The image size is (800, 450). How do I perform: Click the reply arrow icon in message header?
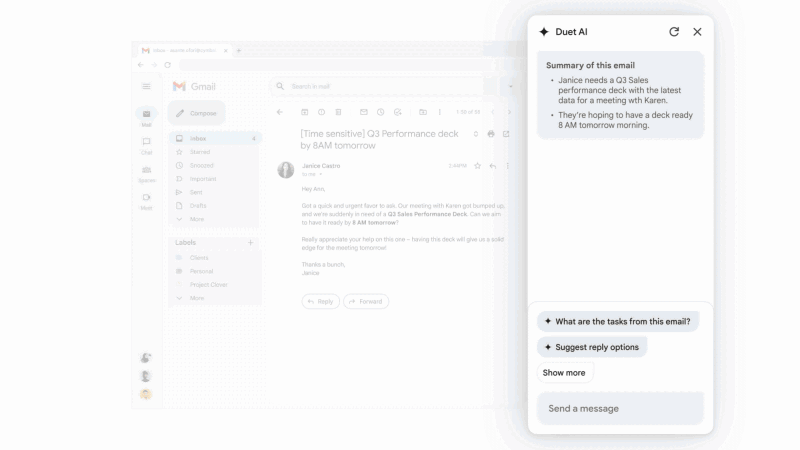(x=493, y=166)
